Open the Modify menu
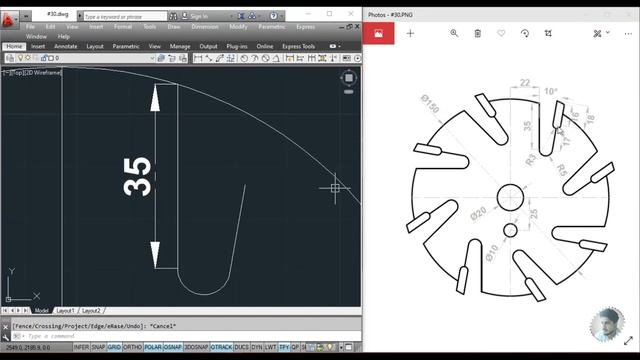 238,27
